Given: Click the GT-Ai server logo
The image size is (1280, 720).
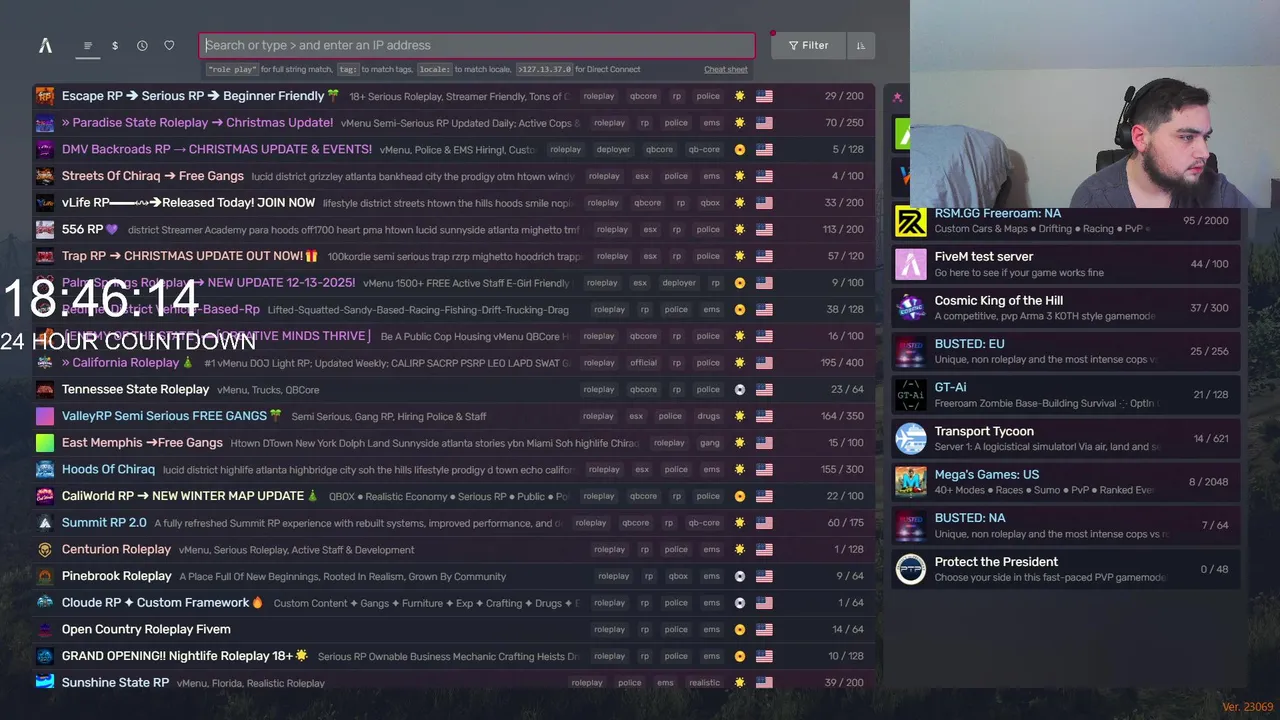Looking at the screenshot, I should [x=911, y=395].
